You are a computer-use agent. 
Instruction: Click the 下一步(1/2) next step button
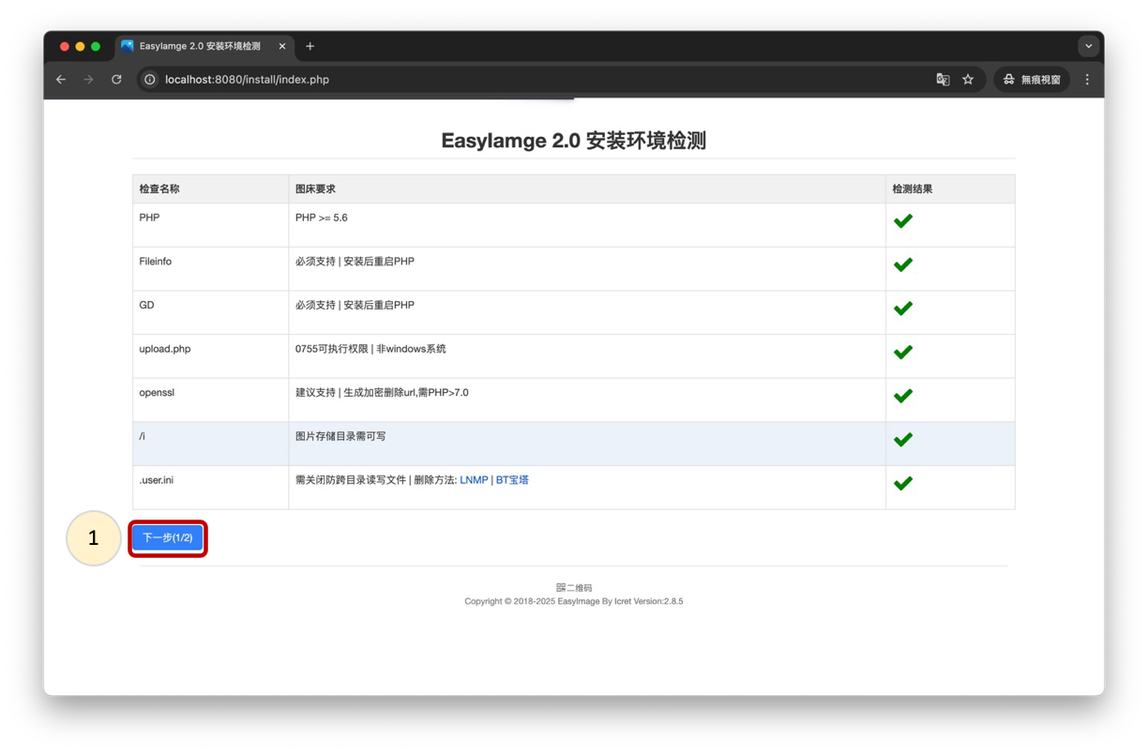(x=167, y=538)
